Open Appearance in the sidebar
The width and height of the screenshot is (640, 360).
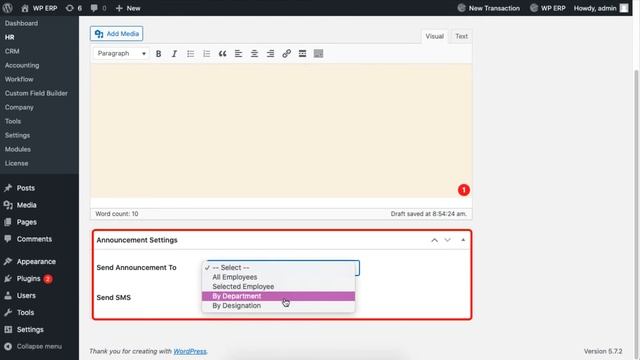point(36,262)
